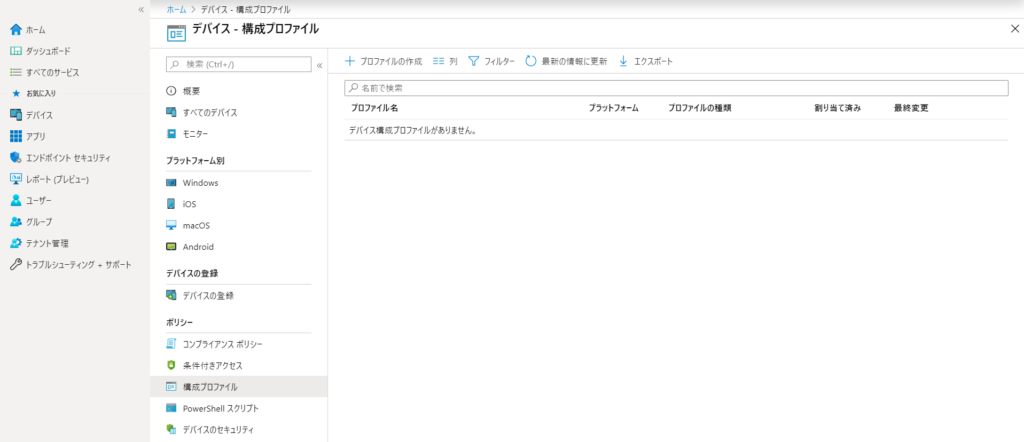This screenshot has height=442, width=1024.
Task: Click the Device enrollment icon
Action: click(171, 295)
